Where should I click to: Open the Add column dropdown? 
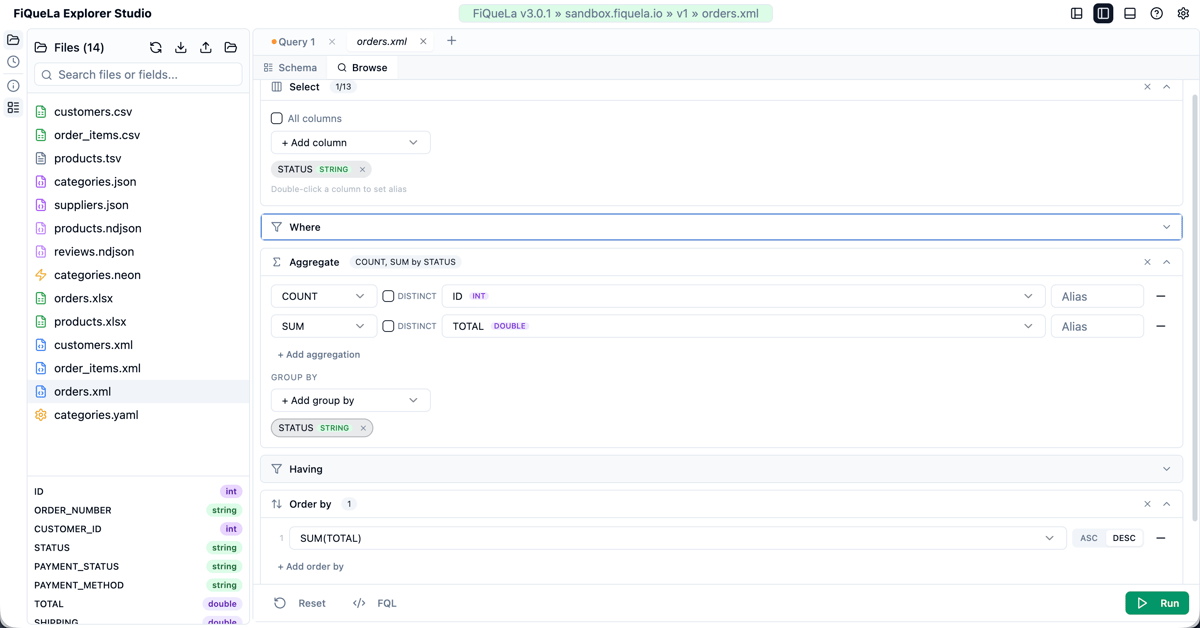[350, 143]
